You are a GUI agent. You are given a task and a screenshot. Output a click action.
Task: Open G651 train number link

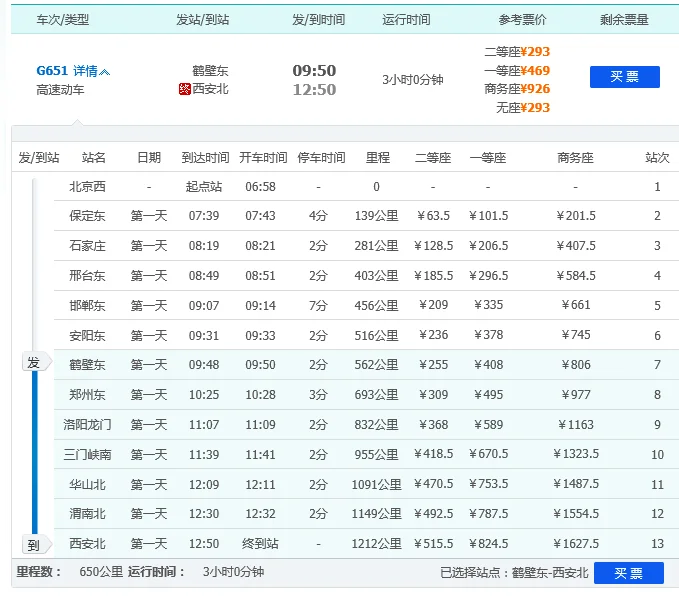pos(52,71)
